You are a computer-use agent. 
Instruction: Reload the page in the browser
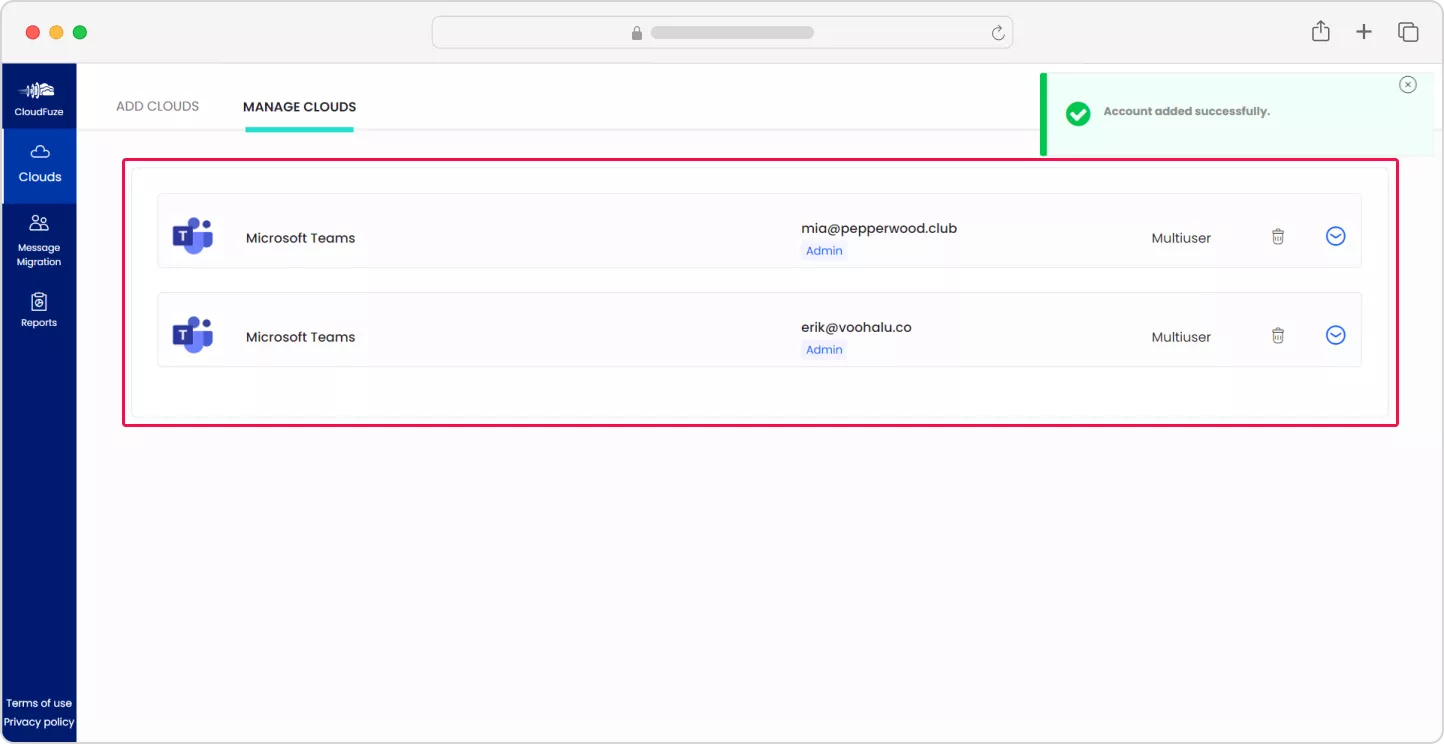(998, 33)
